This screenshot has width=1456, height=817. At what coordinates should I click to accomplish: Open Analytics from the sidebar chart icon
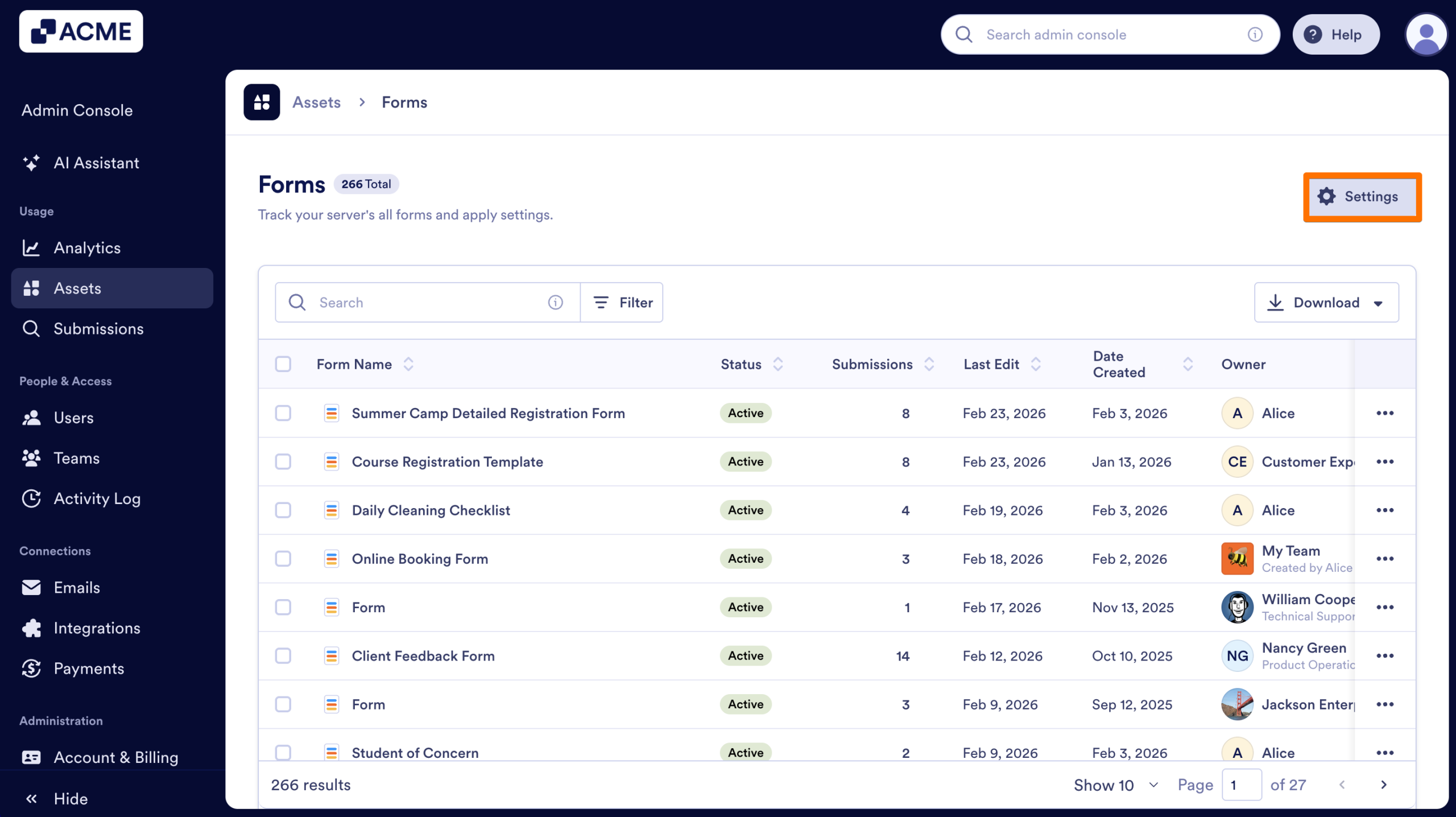coord(31,247)
